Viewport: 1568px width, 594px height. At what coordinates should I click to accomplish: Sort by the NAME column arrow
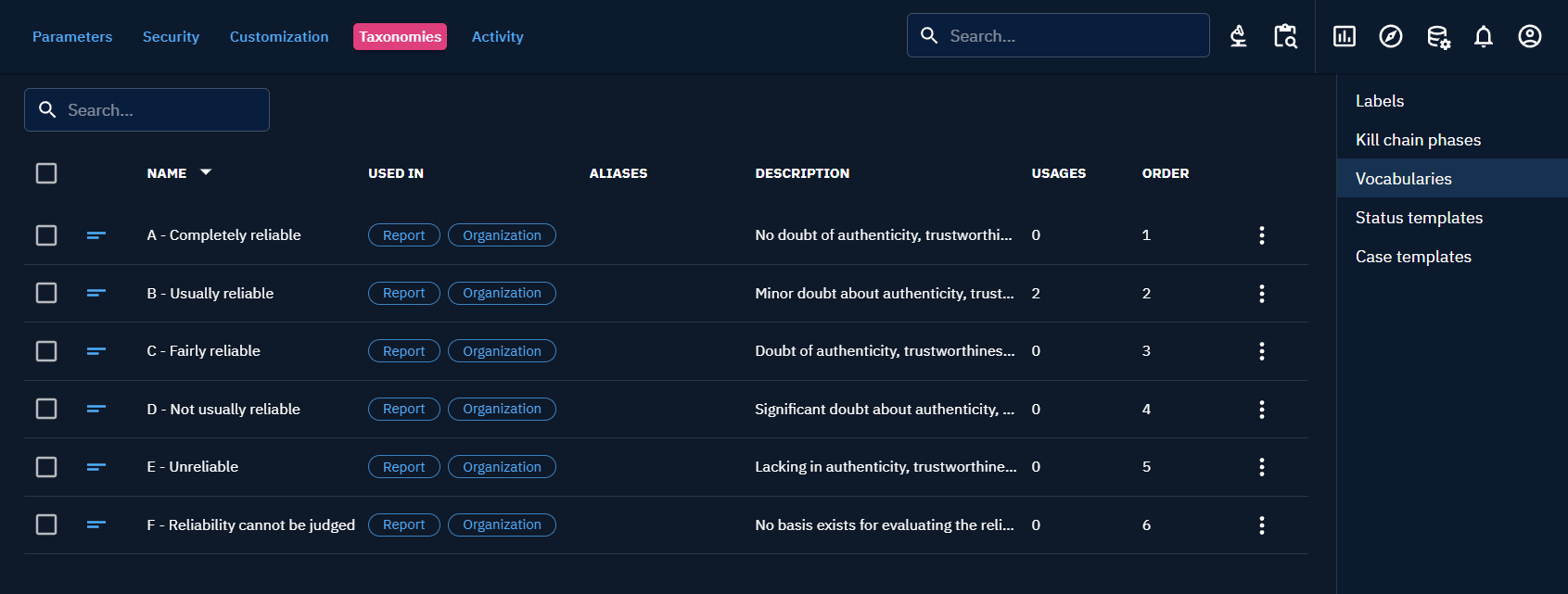206,172
